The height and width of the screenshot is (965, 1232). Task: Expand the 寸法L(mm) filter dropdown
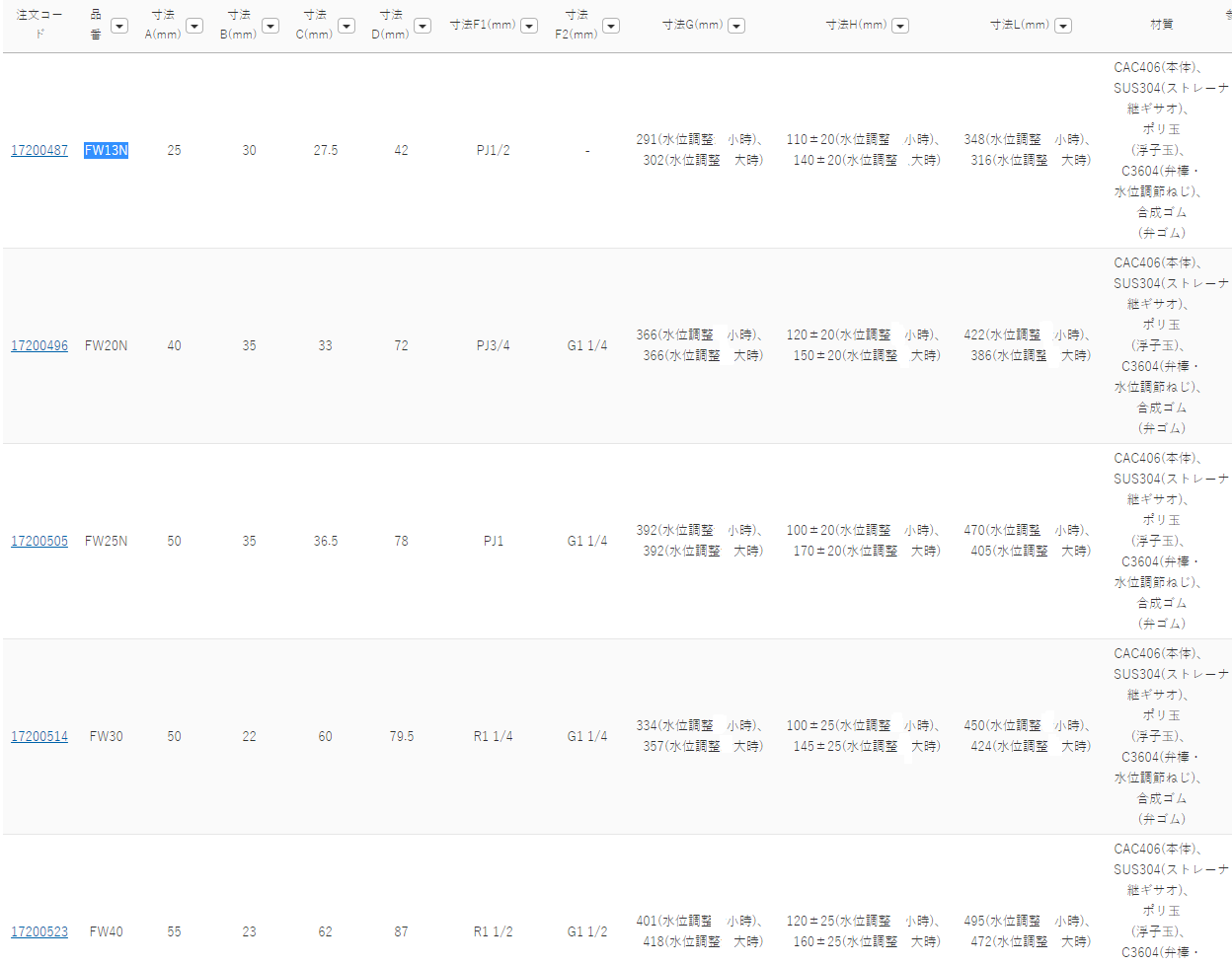(1063, 26)
